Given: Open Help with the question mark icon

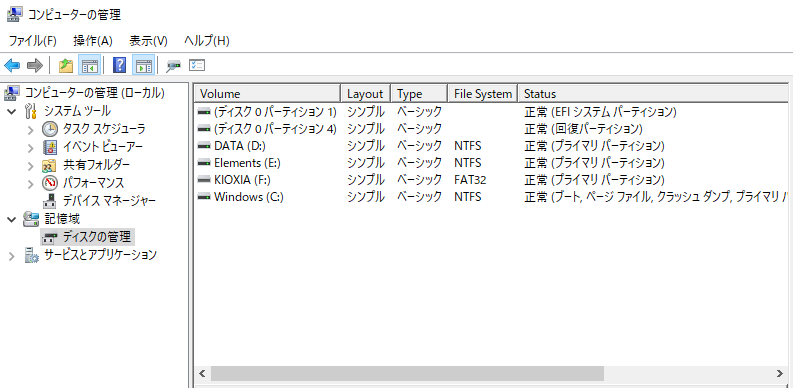Looking at the screenshot, I should [119, 65].
